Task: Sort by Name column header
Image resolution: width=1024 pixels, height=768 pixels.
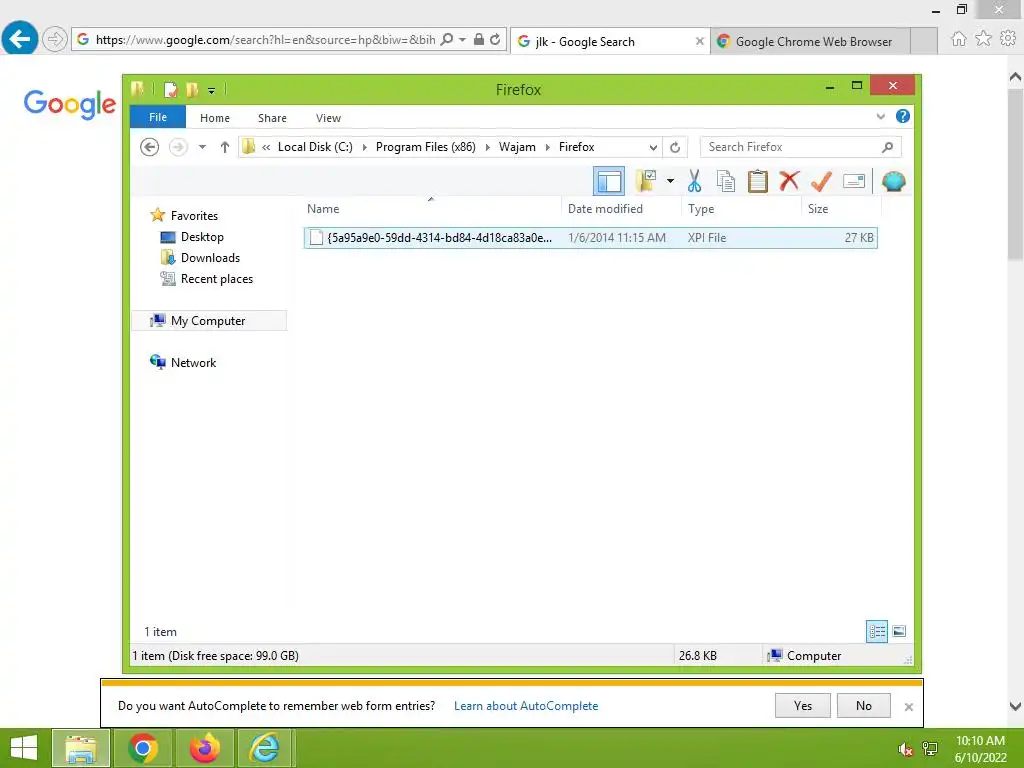Action: pyautogui.click(x=431, y=209)
